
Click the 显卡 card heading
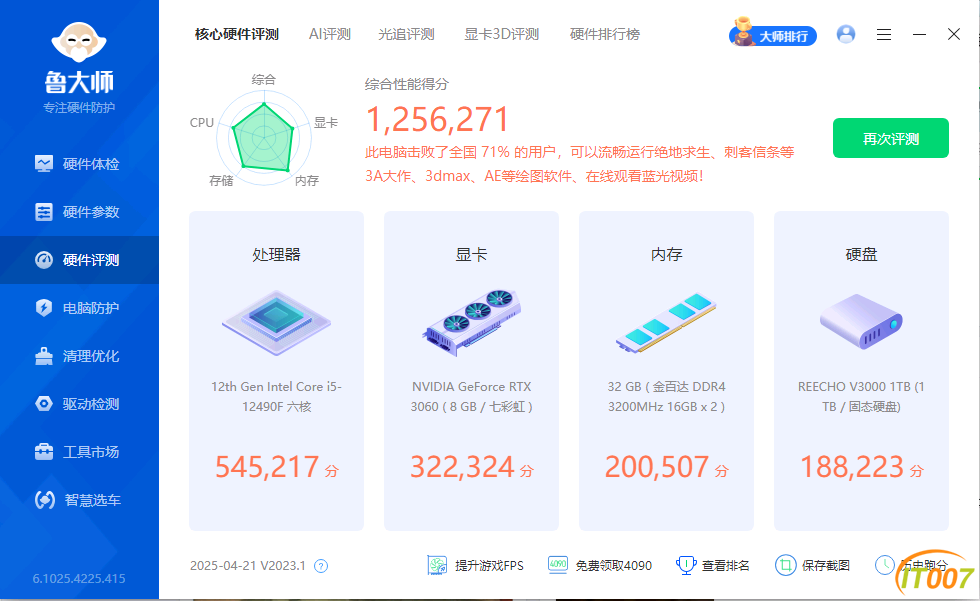click(471, 254)
